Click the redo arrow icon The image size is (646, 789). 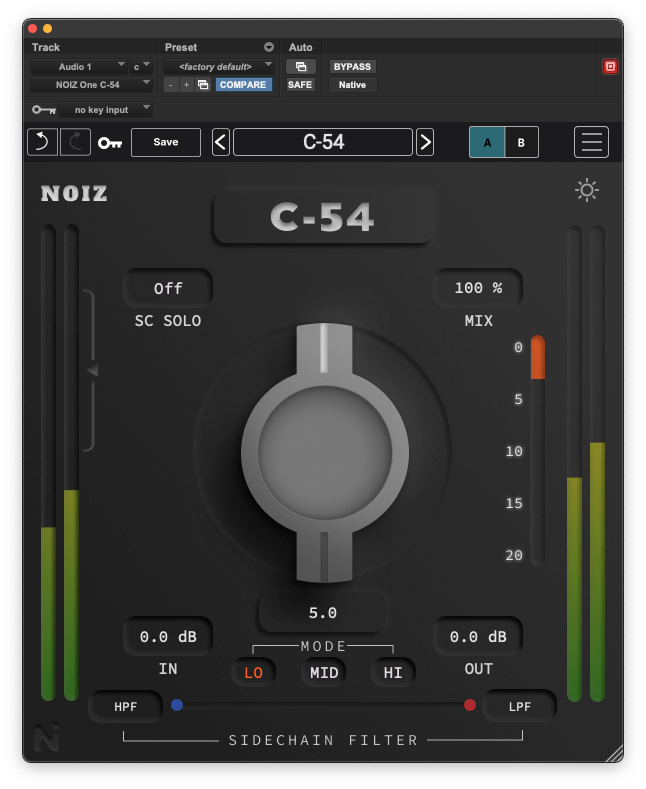(x=75, y=142)
